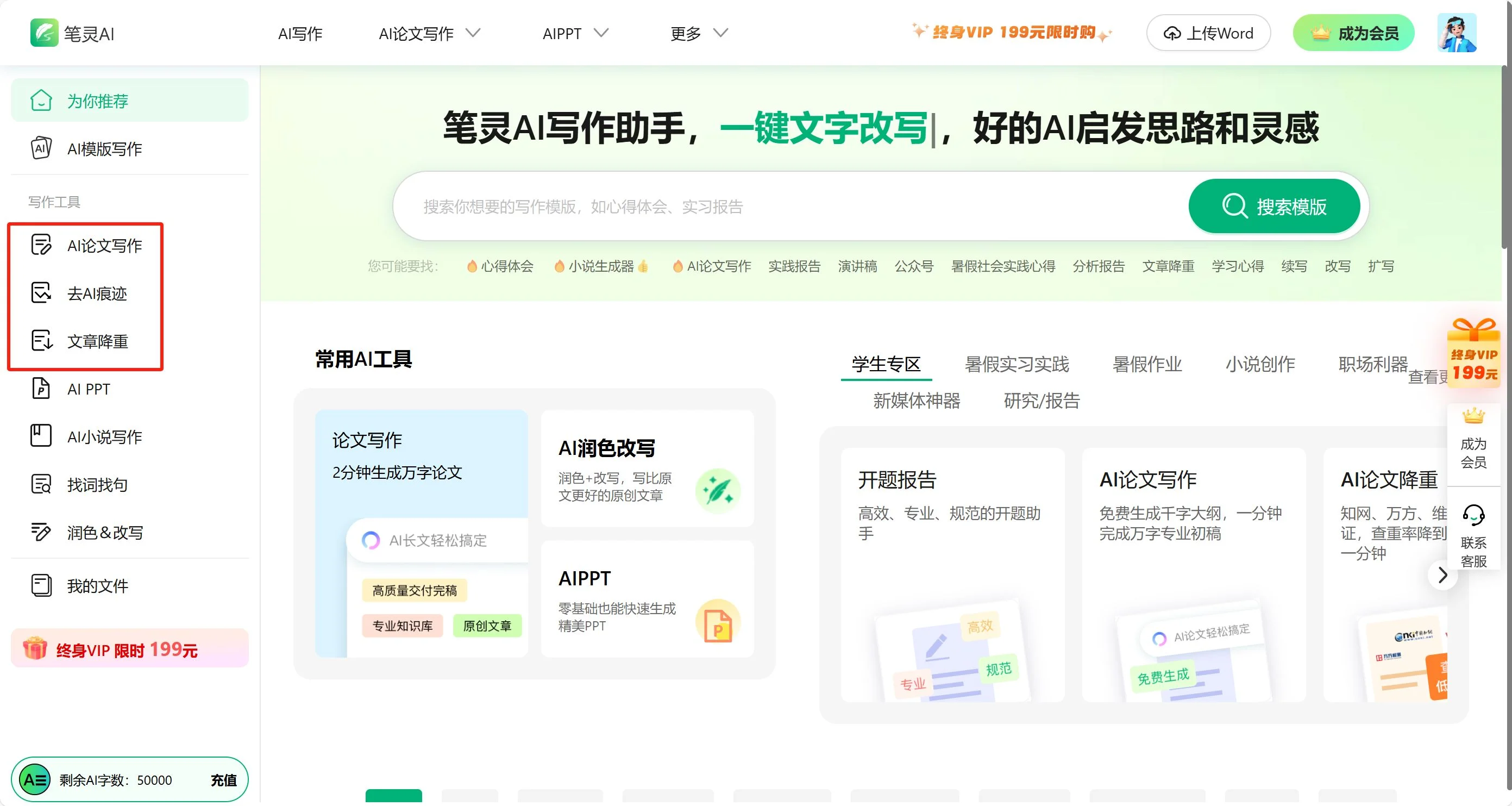
Task: Click the right arrow on the cards carousel
Action: pyautogui.click(x=1443, y=576)
